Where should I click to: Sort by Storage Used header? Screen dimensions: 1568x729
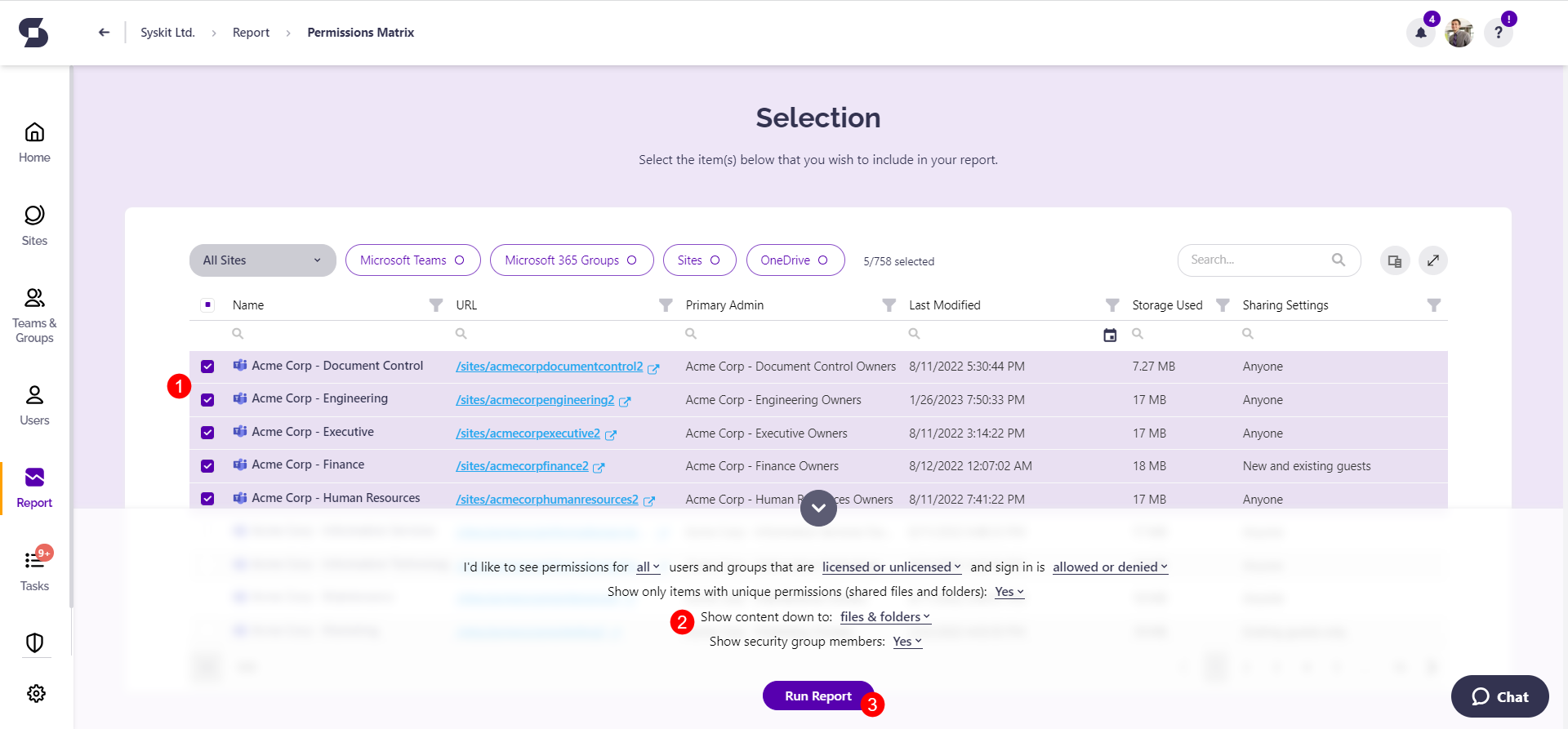point(1167,305)
